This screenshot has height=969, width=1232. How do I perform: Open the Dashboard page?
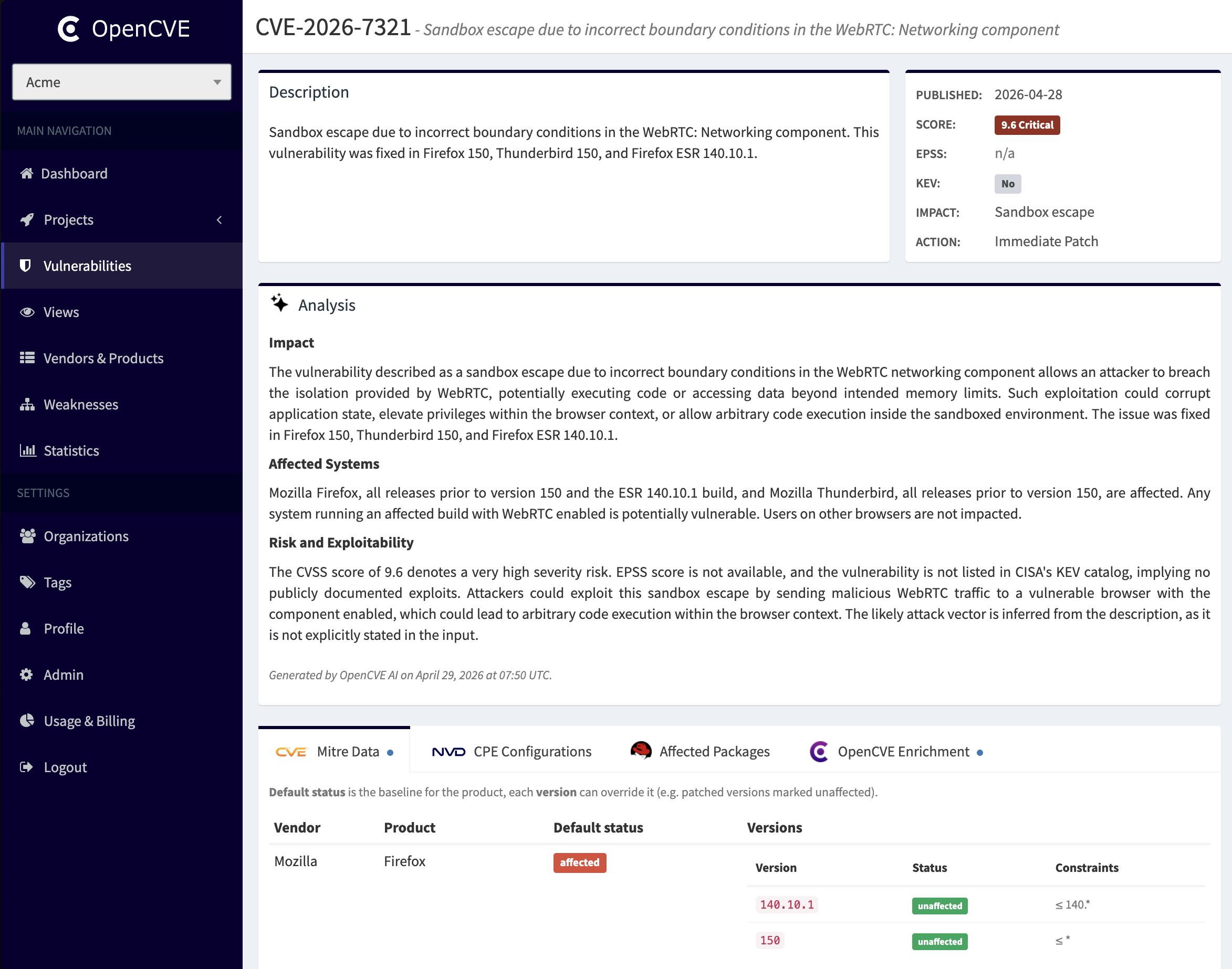pos(122,173)
